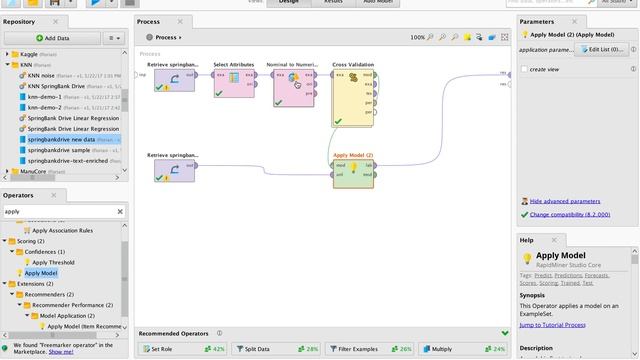Select springbankdrive new data in repository
The height and width of the screenshot is (360, 640).
(x=70, y=139)
